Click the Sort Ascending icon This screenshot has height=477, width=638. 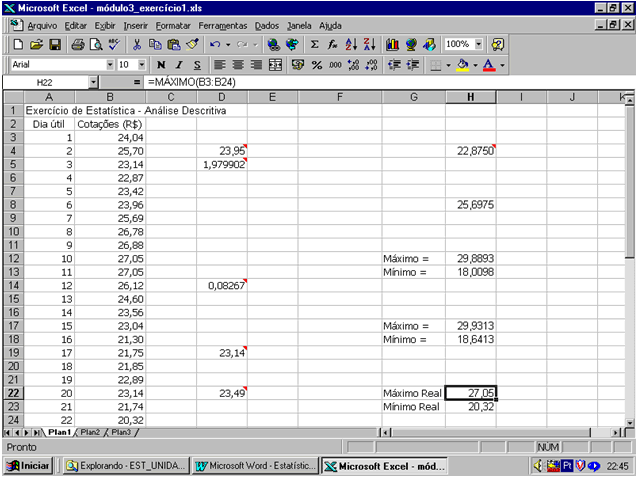(x=351, y=45)
